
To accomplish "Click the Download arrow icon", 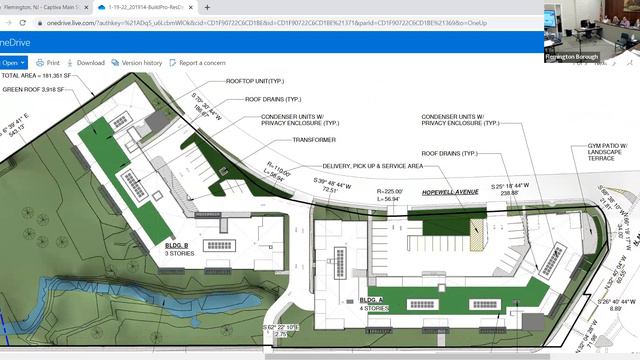I will (x=70, y=63).
